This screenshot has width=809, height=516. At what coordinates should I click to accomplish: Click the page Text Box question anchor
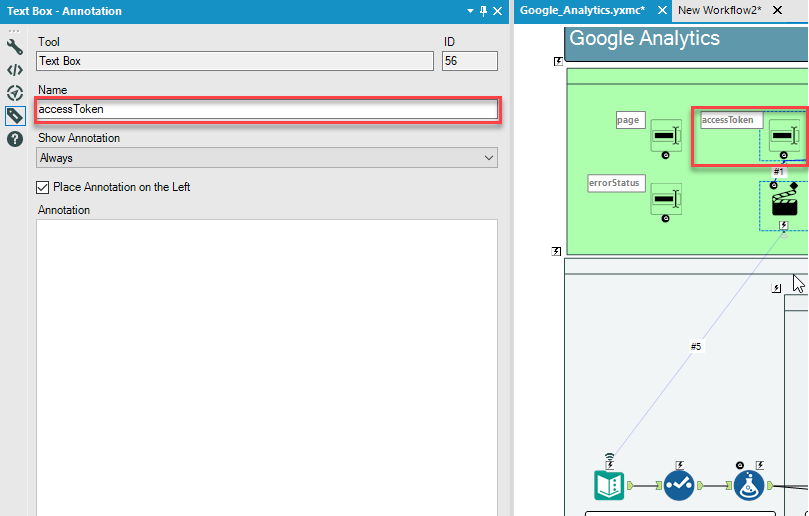pos(666,155)
